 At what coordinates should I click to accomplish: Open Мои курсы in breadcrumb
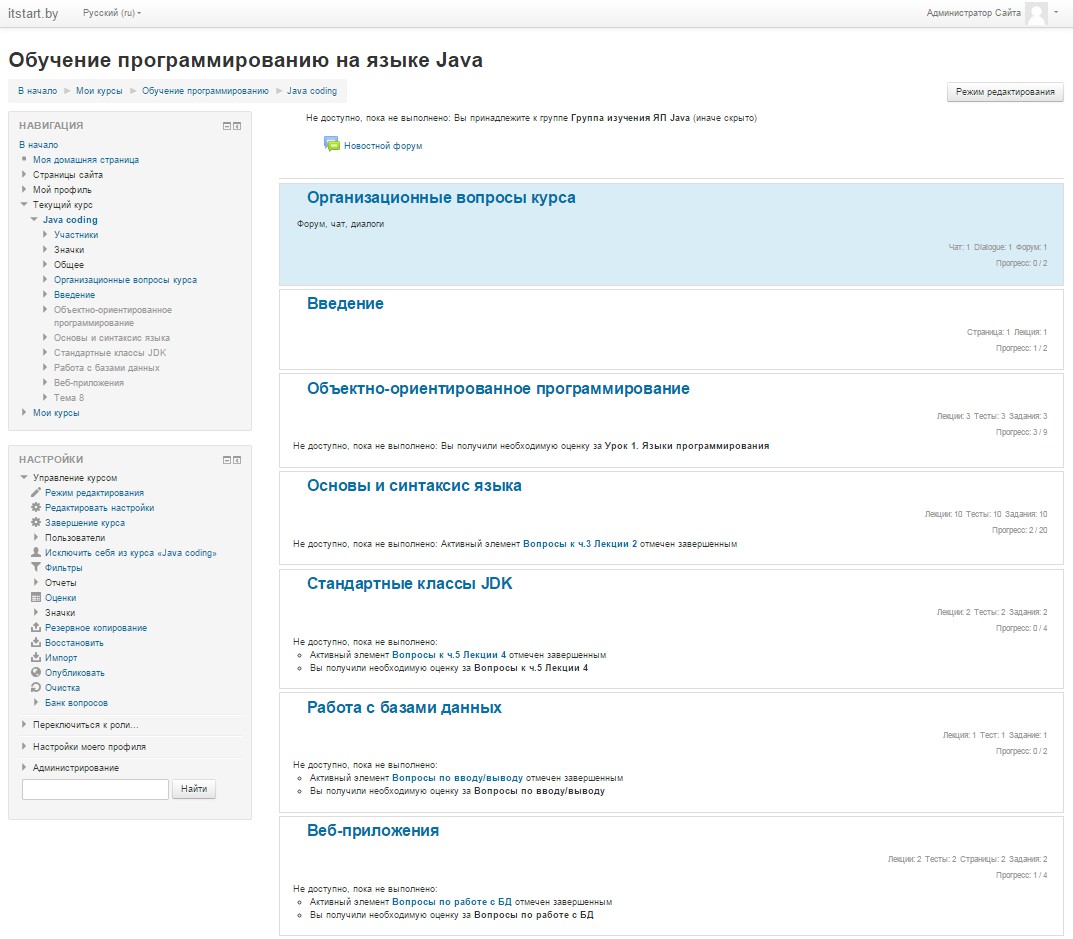click(x=99, y=91)
